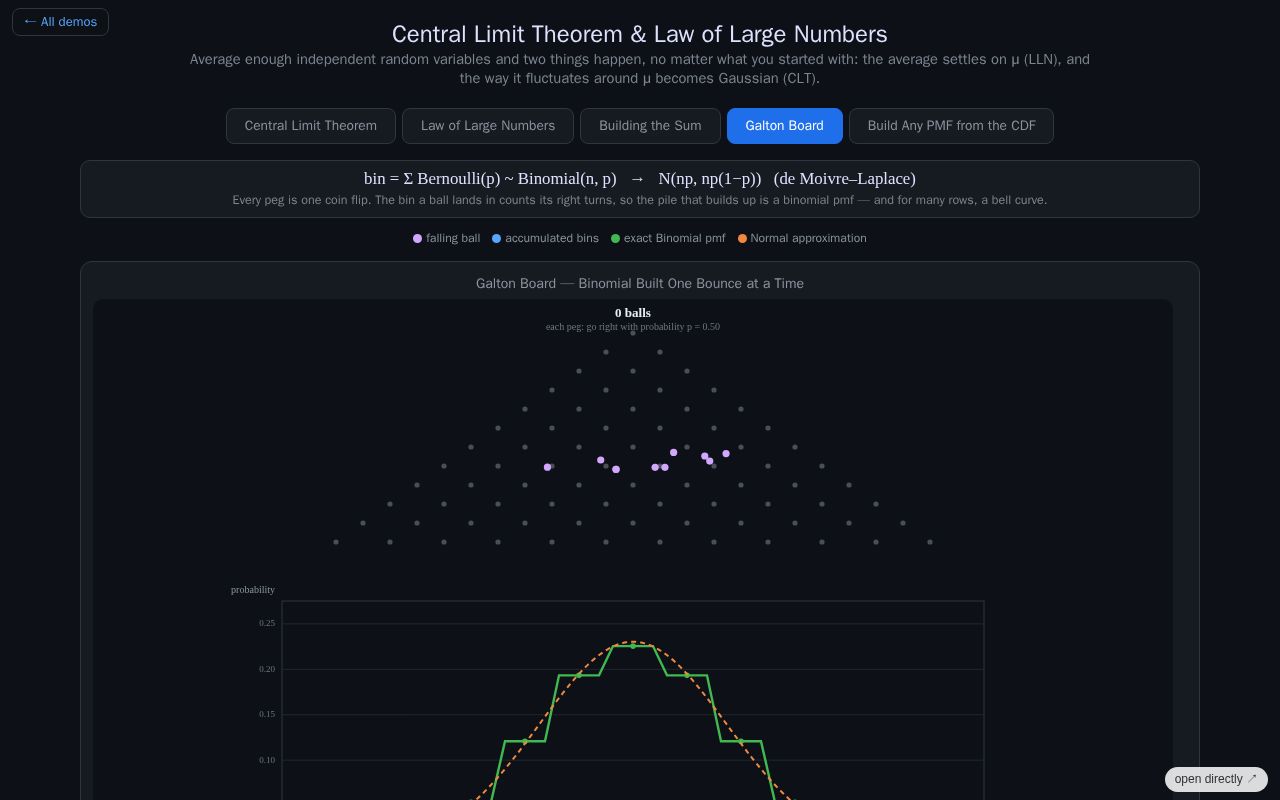This screenshot has height=800, width=1280.
Task: Click the probability axis label
Action: 253,590
